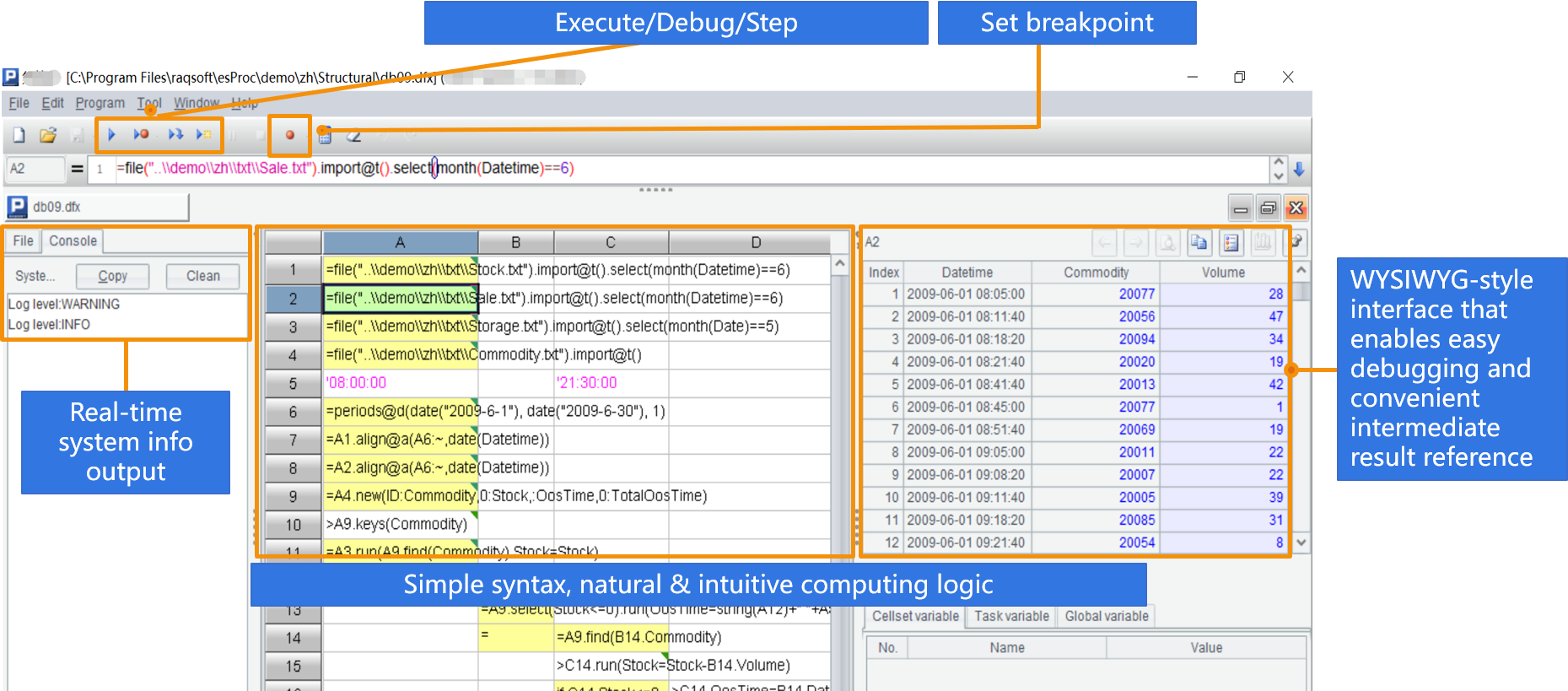The height and width of the screenshot is (691, 1568).
Task: Start Debug with arrow-and-red-dot icon
Action: point(141,135)
